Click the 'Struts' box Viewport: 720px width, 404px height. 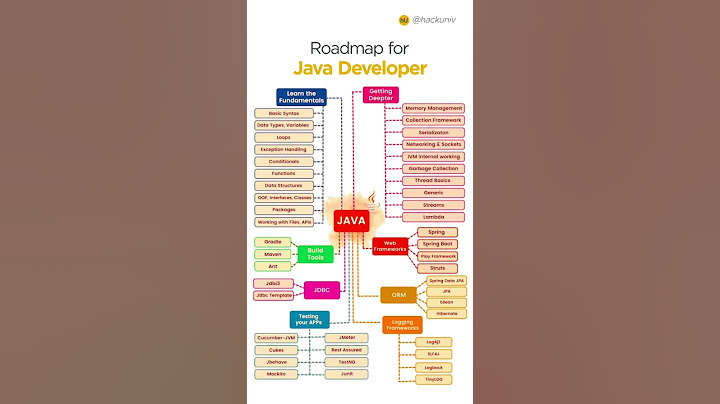437,268
